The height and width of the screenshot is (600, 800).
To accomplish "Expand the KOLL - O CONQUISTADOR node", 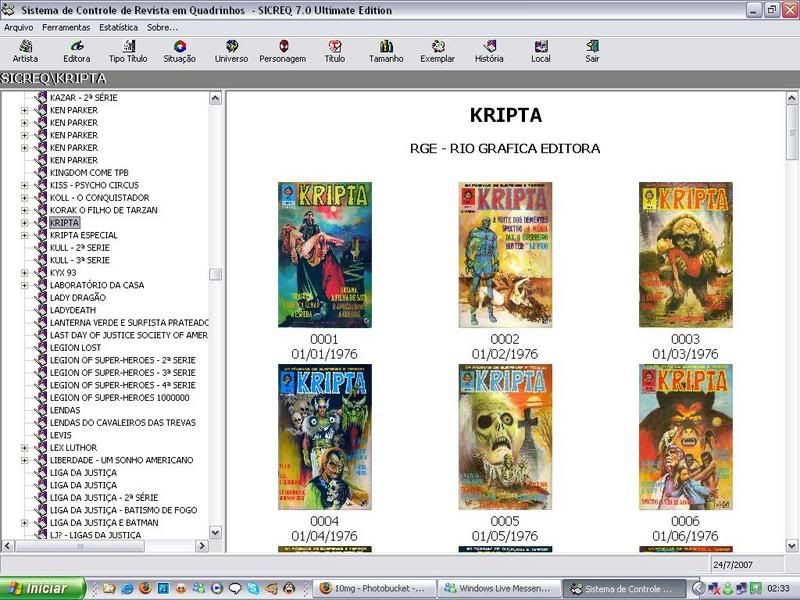I will click(24, 198).
